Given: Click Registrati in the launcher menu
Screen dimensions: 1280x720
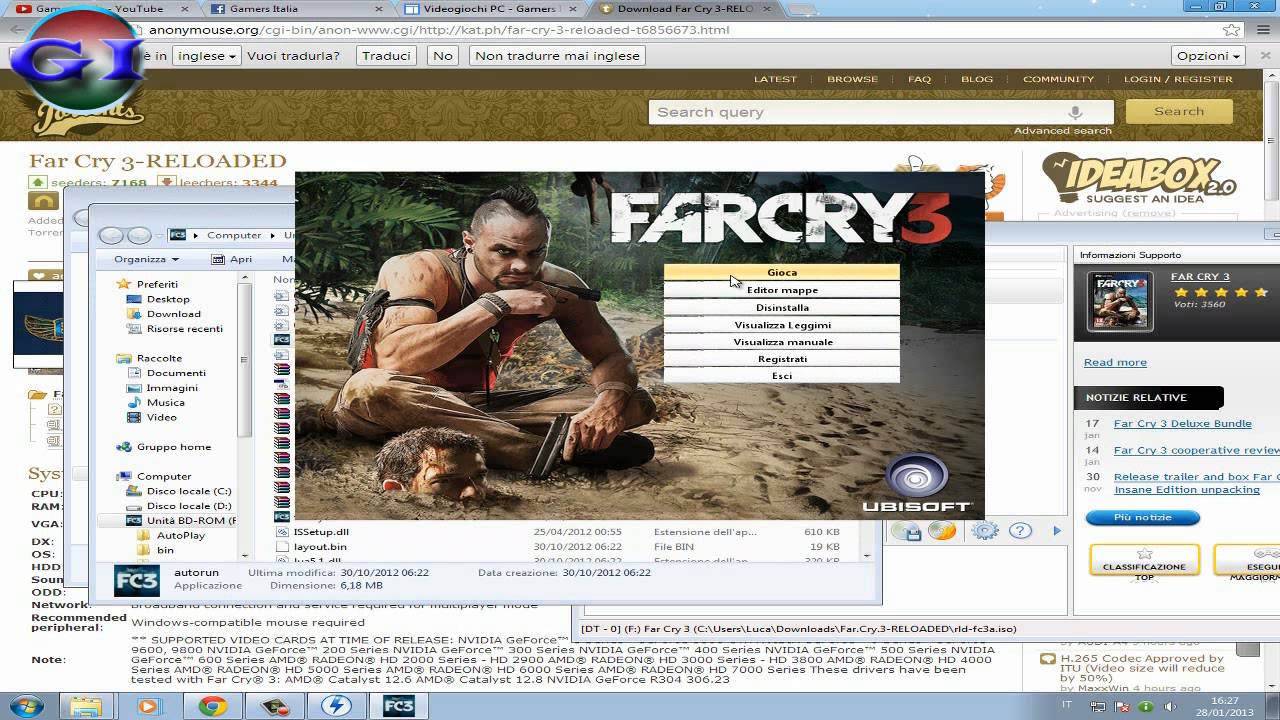Looking at the screenshot, I should pos(782,359).
